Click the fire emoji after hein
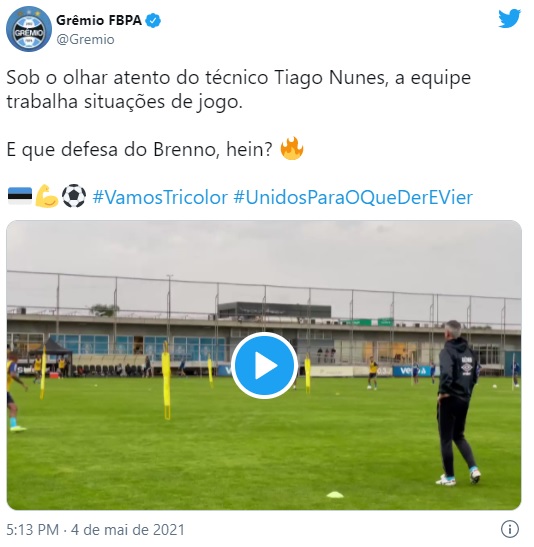 point(292,149)
